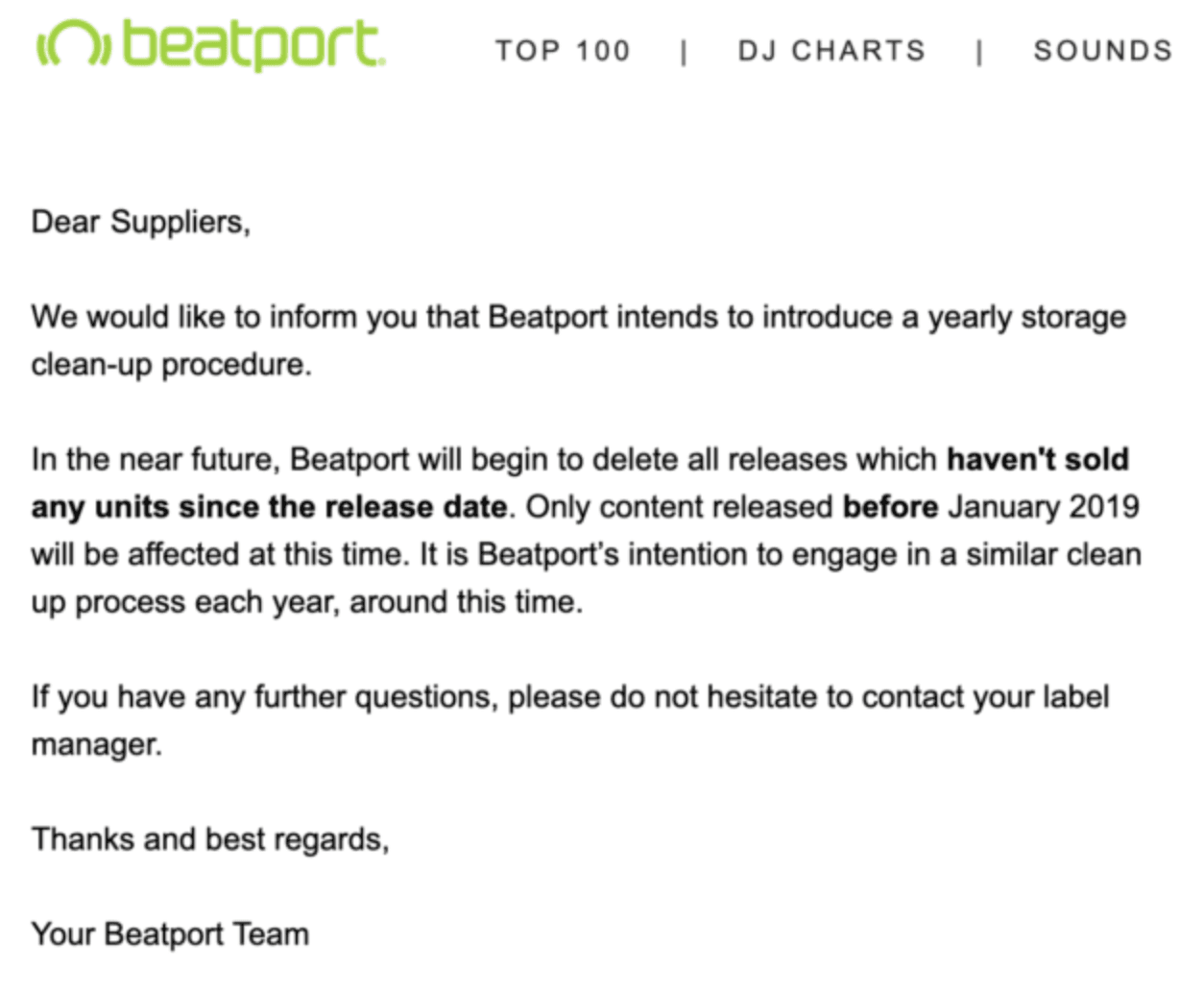Click the "Thanks and best regards," line

(x=210, y=839)
